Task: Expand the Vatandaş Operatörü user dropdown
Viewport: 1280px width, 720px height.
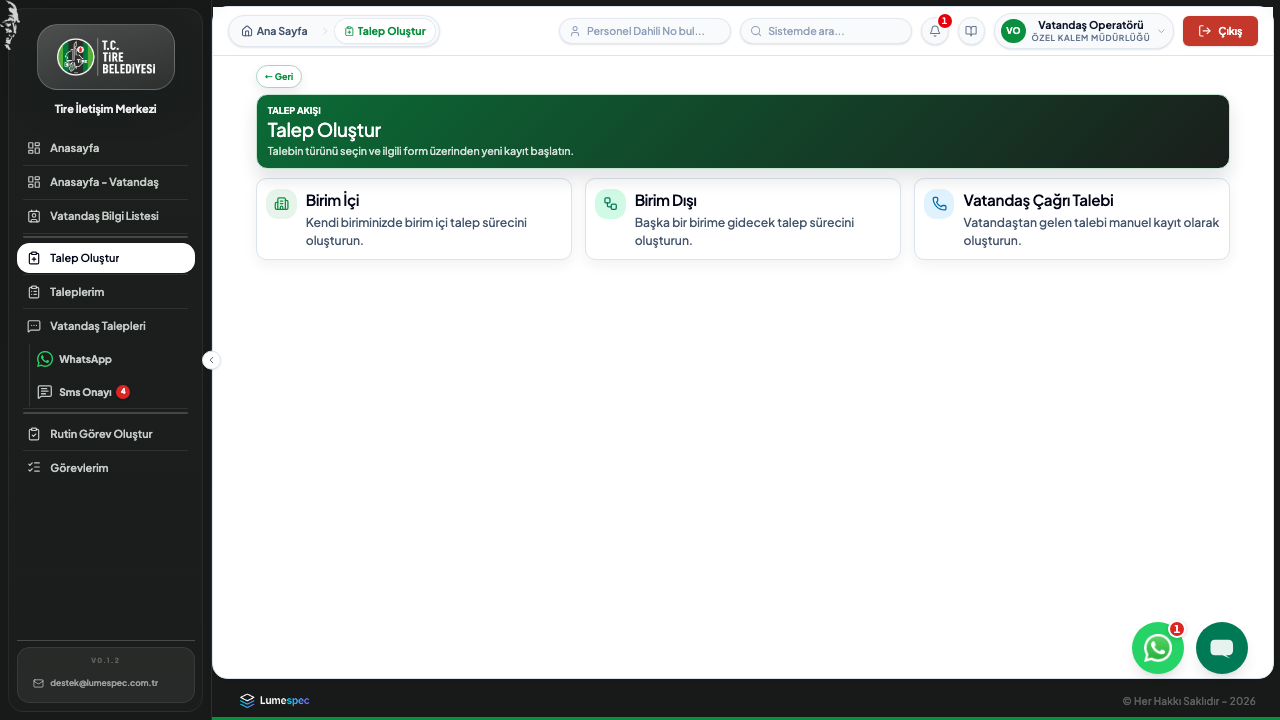Action: [x=1083, y=31]
